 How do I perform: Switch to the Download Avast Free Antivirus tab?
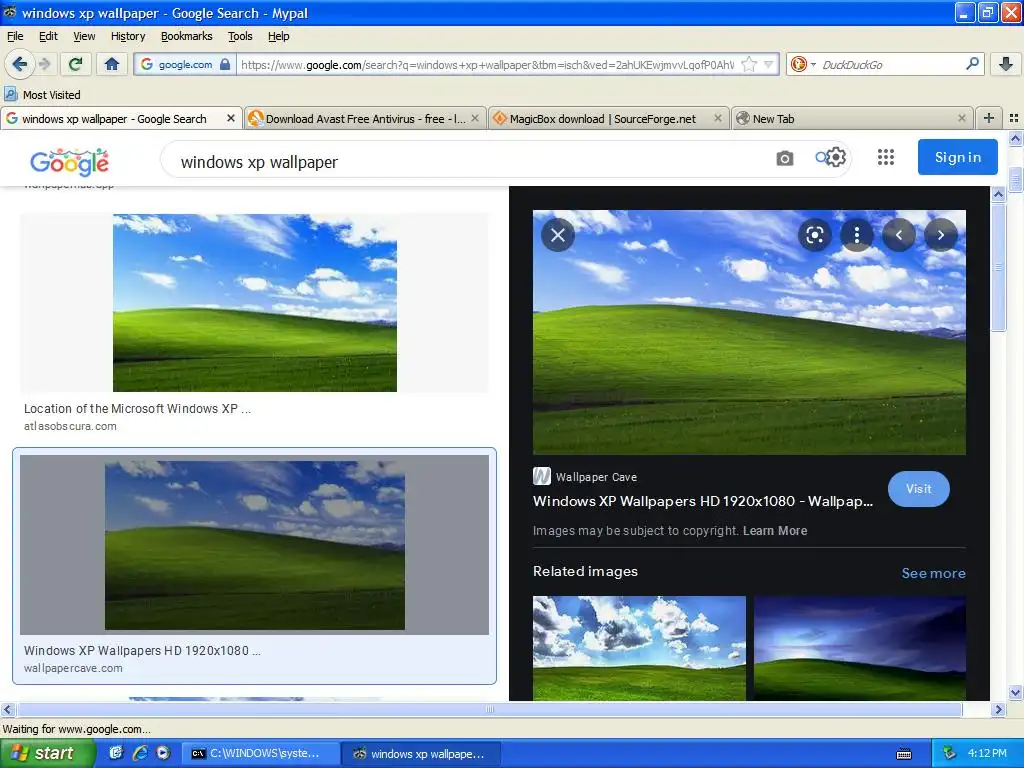click(x=365, y=118)
